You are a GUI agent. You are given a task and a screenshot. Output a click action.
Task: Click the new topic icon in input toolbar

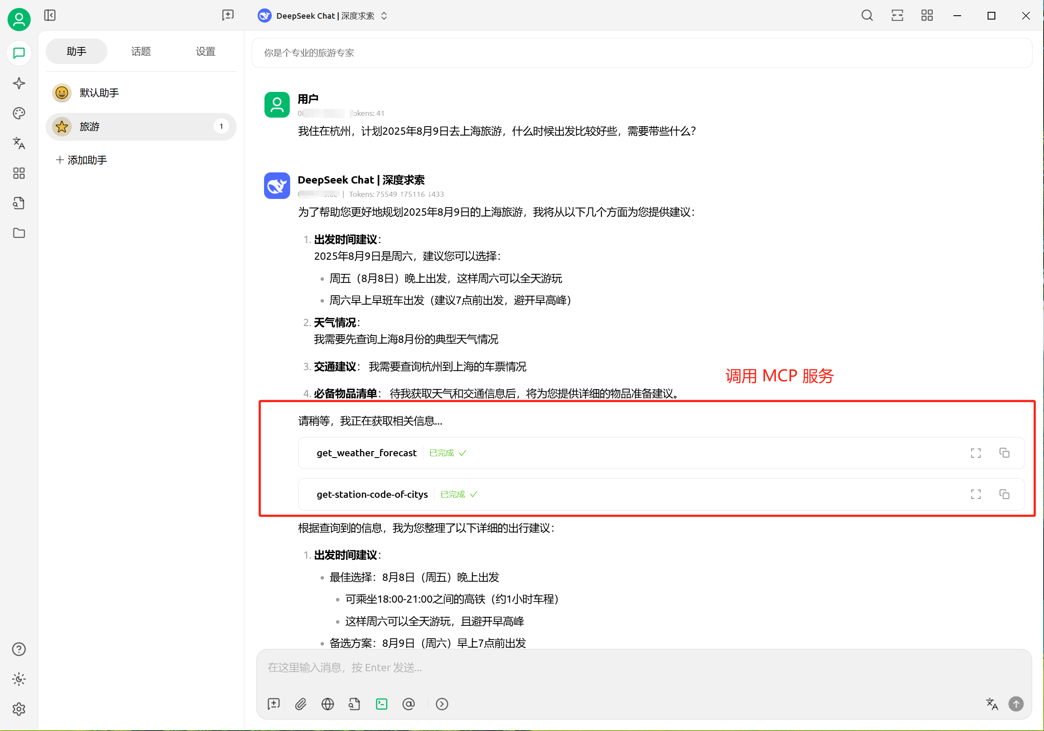point(274,704)
